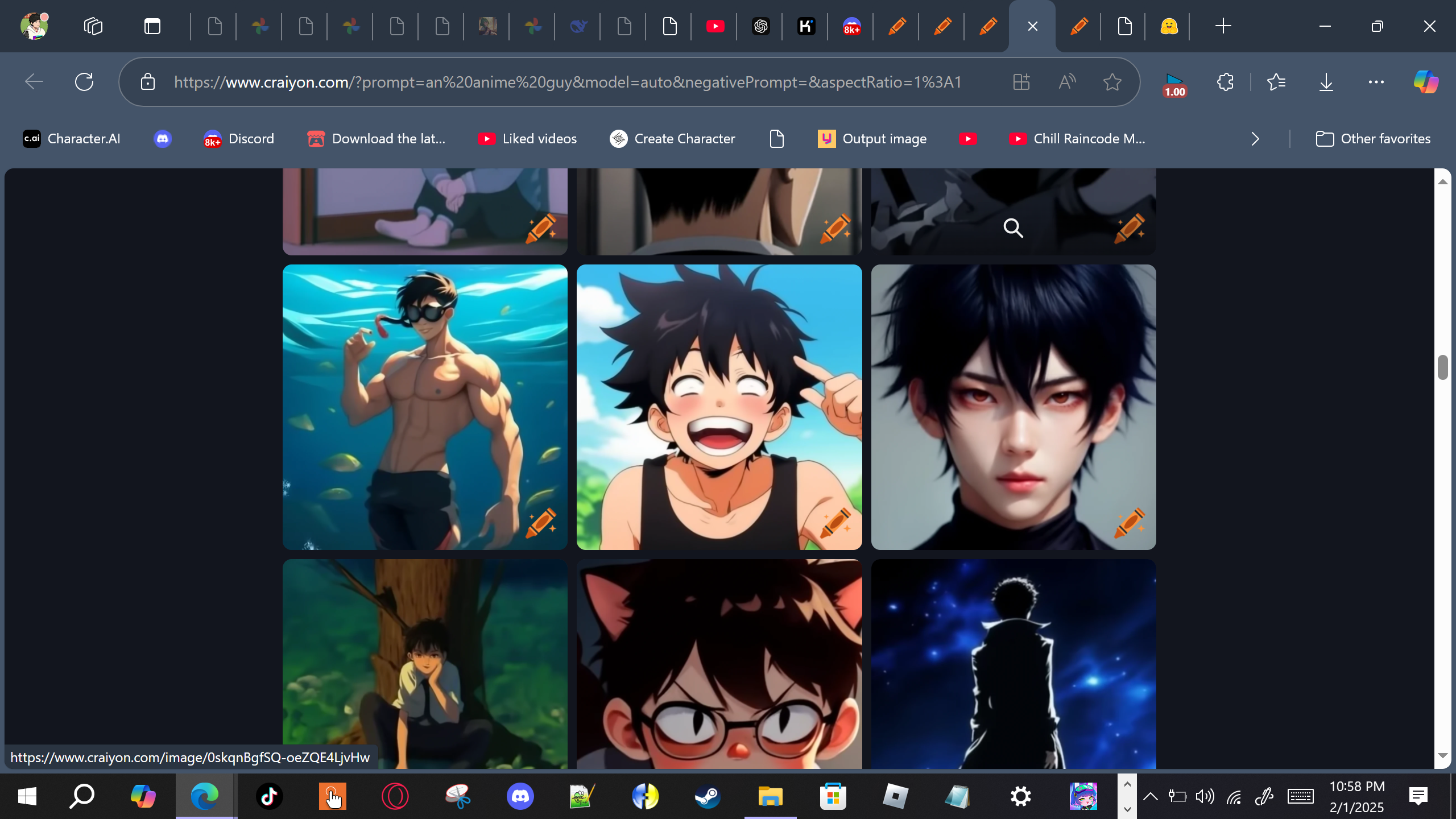The height and width of the screenshot is (819, 1456).
Task: Open the starry night silhouette image
Action: [x=1013, y=663]
